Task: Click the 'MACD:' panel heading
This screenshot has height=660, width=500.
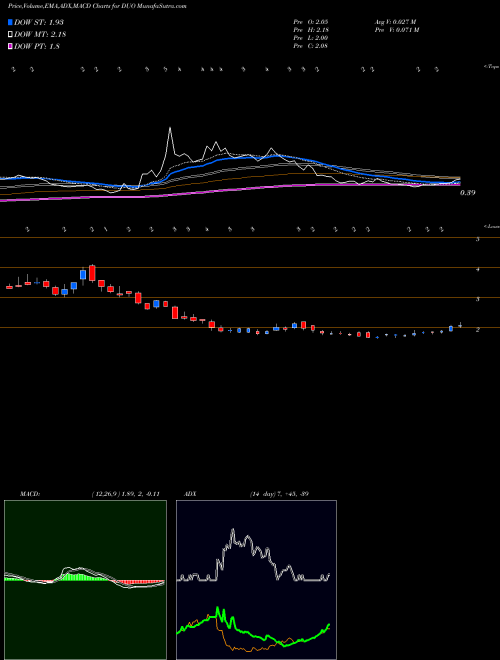Action: 30,494
